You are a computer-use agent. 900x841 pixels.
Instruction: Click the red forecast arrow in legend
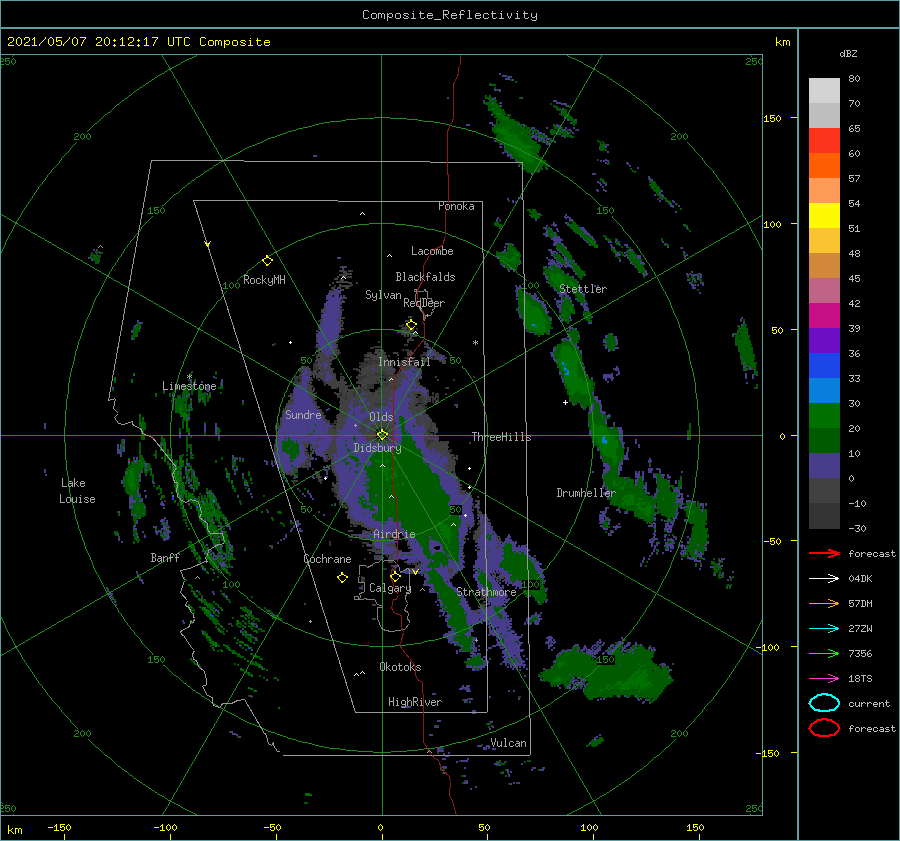[x=824, y=553]
